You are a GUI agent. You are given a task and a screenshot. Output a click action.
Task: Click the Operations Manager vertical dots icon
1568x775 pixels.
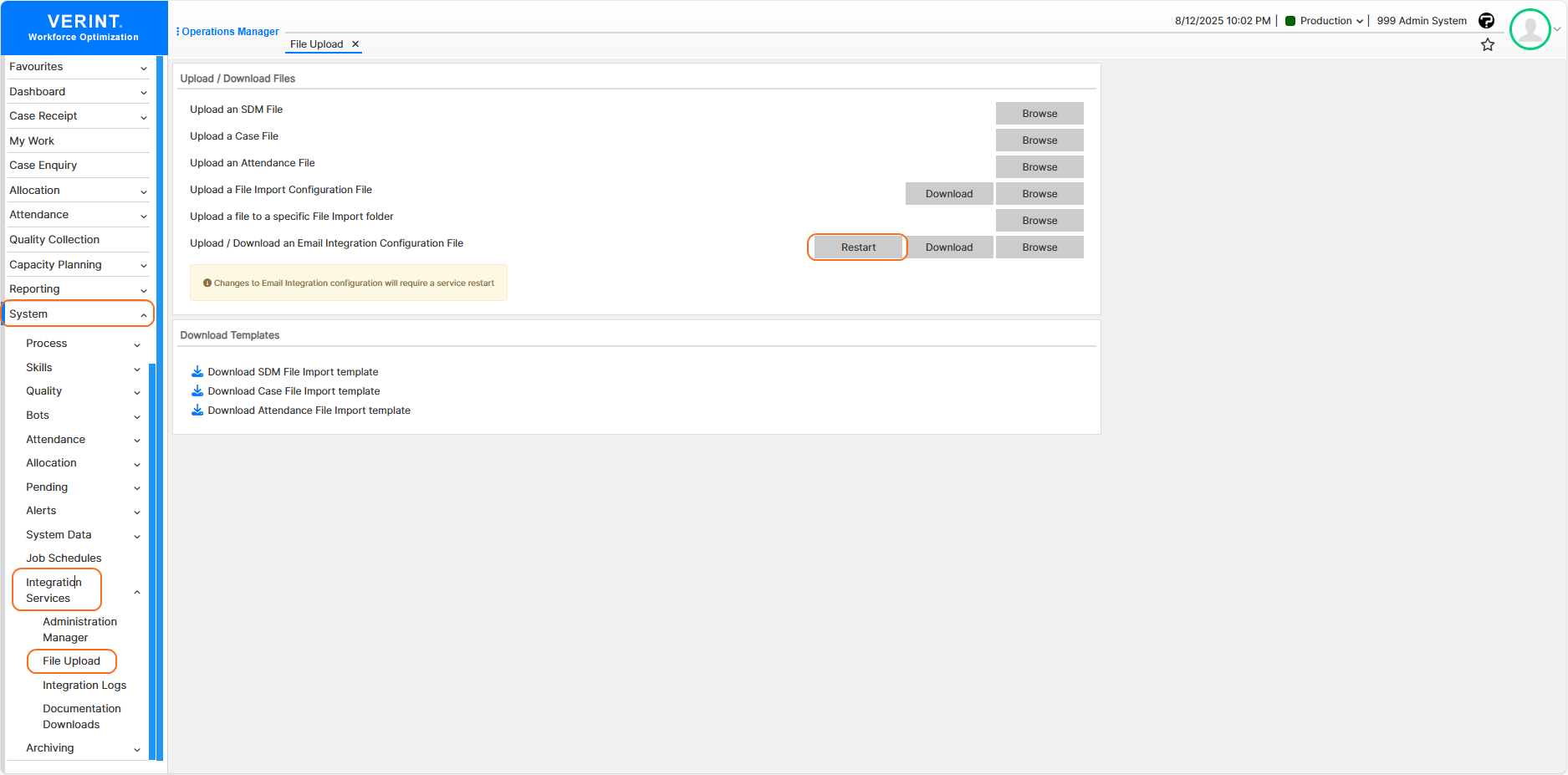click(177, 31)
